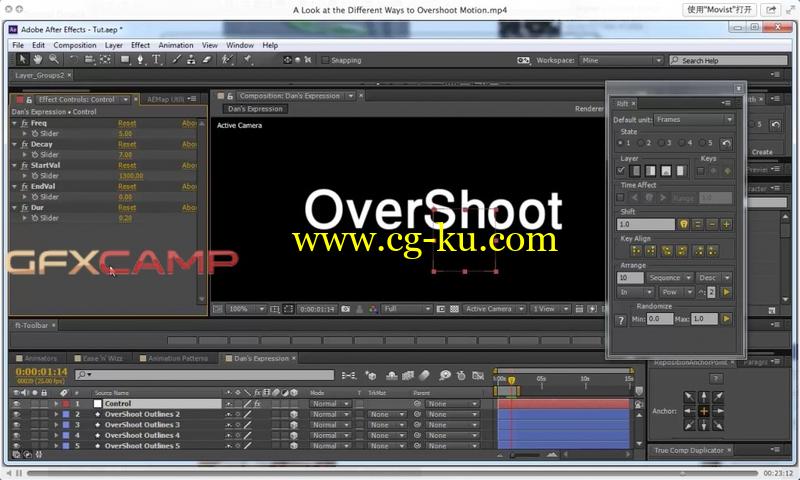This screenshot has width=800, height=480.
Task: Click the Rift question mark help button
Action: (x=621, y=320)
